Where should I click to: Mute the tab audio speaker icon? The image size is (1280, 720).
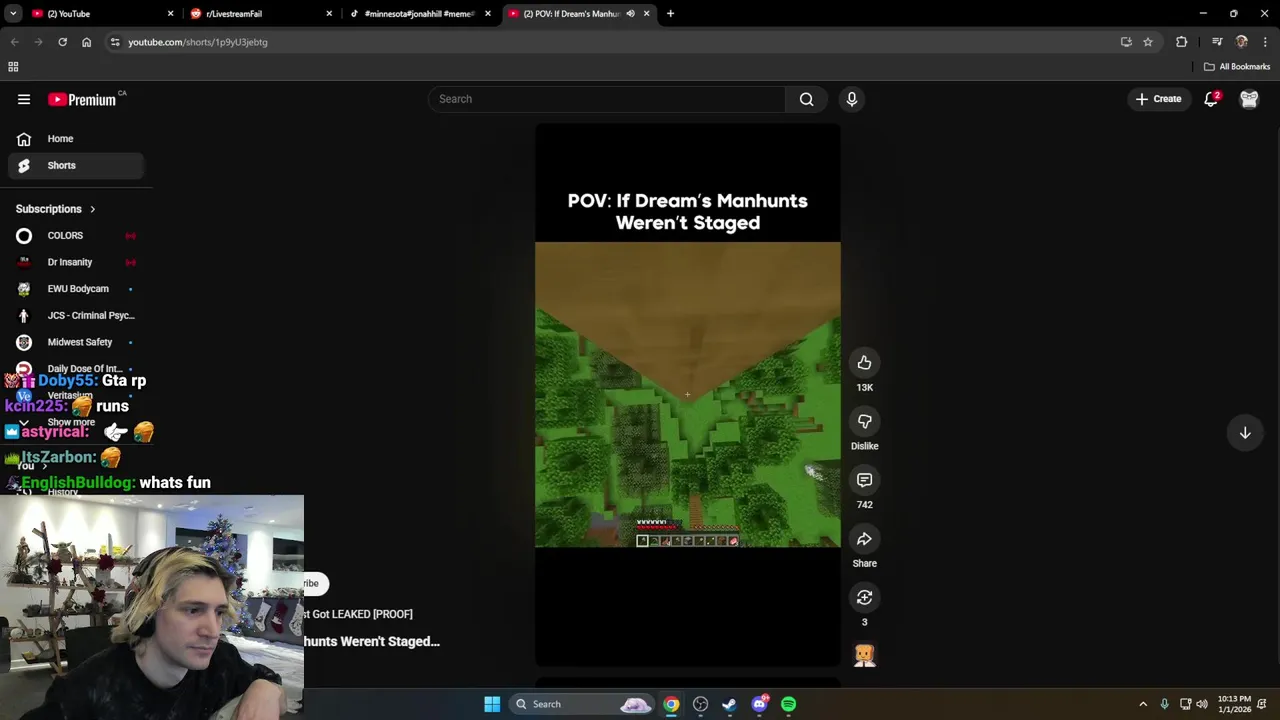[630, 13]
